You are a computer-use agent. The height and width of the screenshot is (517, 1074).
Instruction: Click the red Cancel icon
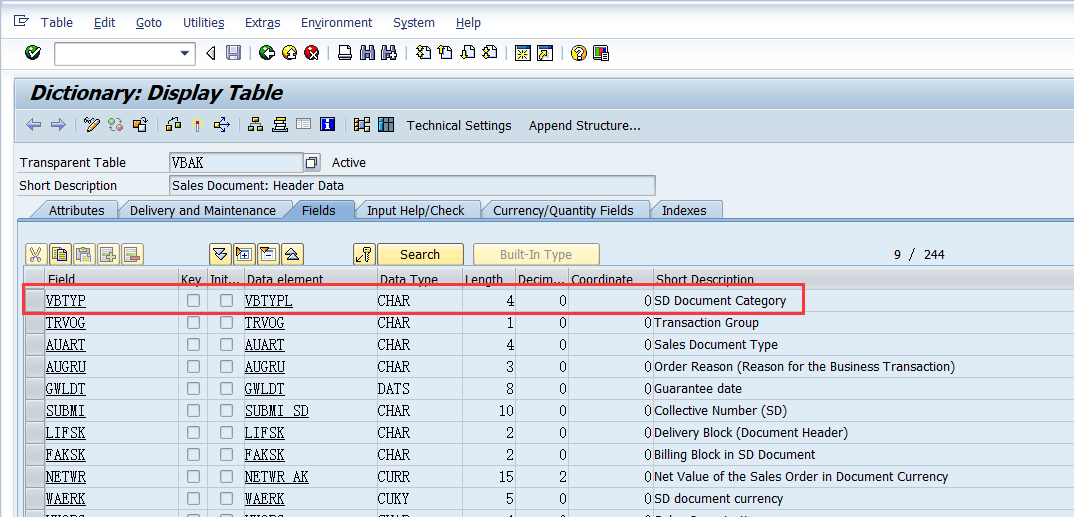312,53
